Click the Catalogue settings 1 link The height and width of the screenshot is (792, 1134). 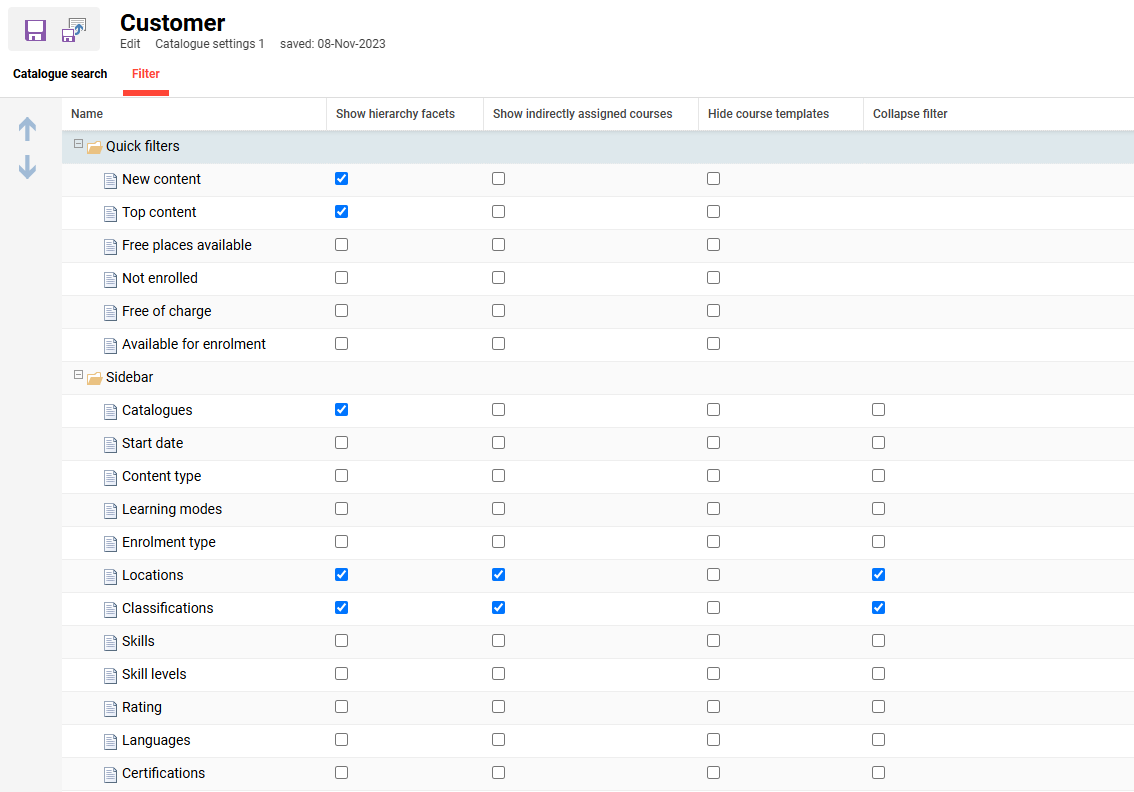coord(210,44)
